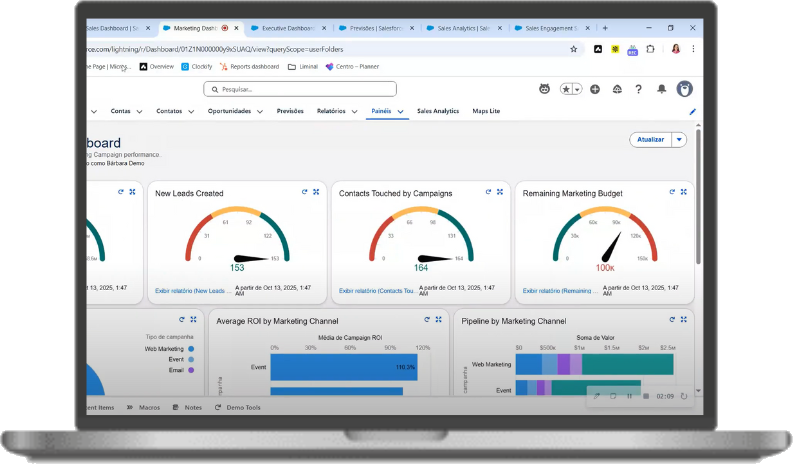Image resolution: width=793 pixels, height=464 pixels.
Task: Open the Chrome three-dot menu
Action: pyautogui.click(x=693, y=49)
